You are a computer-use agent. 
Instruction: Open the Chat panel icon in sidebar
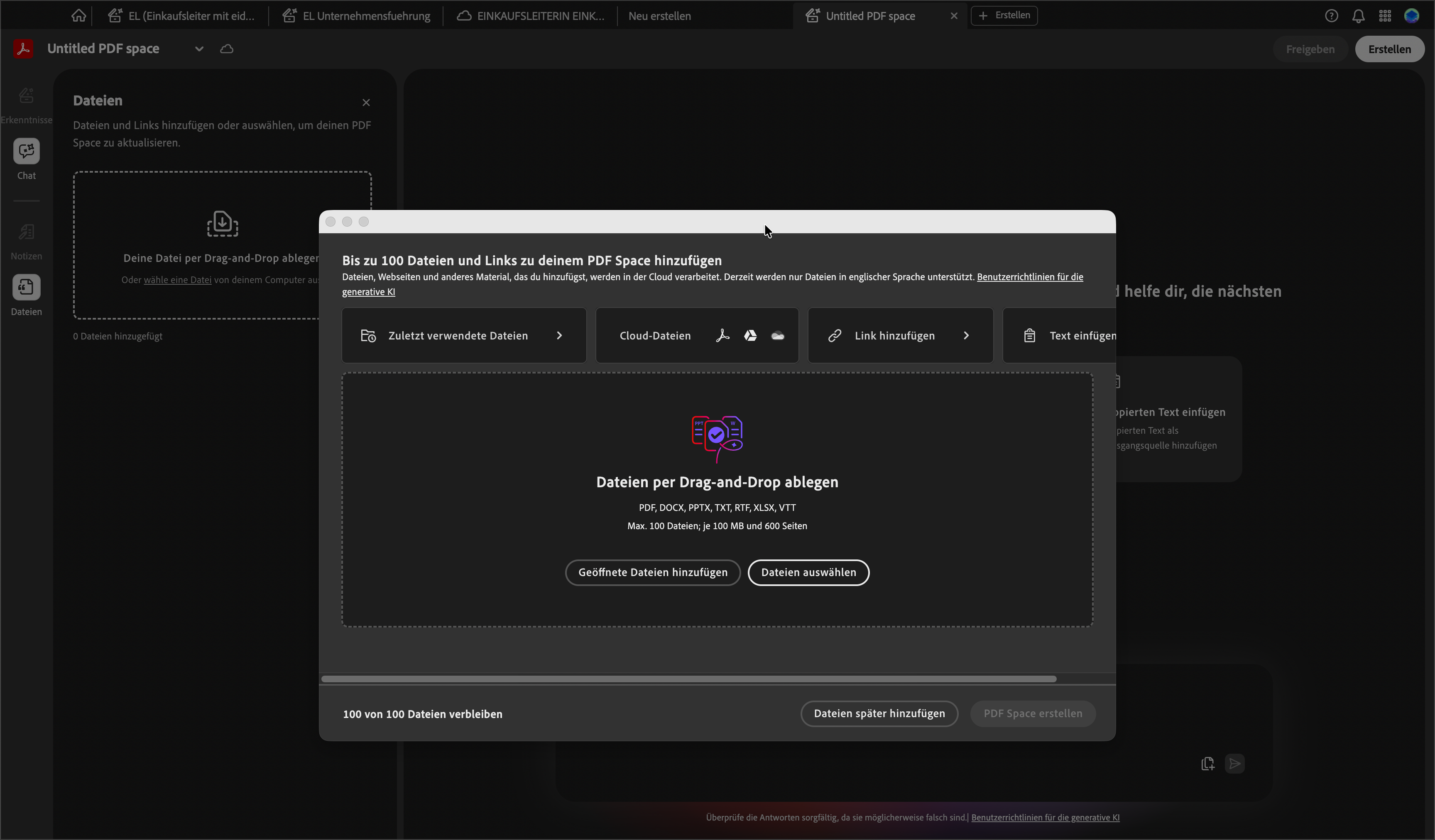click(26, 151)
